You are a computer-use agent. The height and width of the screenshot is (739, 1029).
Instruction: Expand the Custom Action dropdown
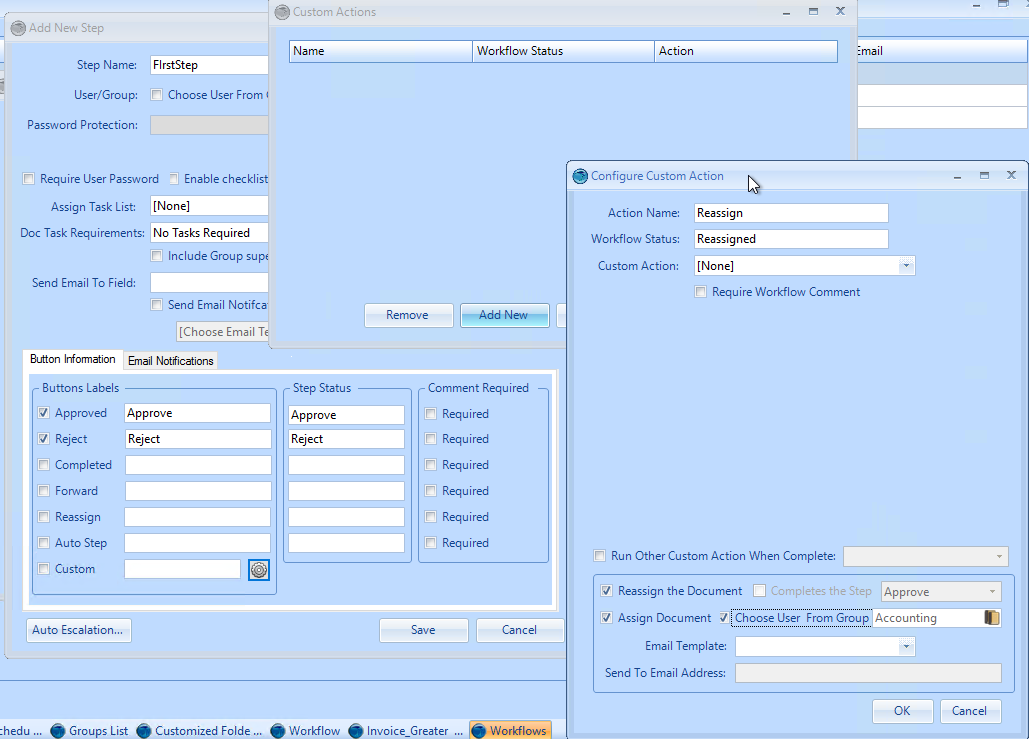[x=906, y=266]
